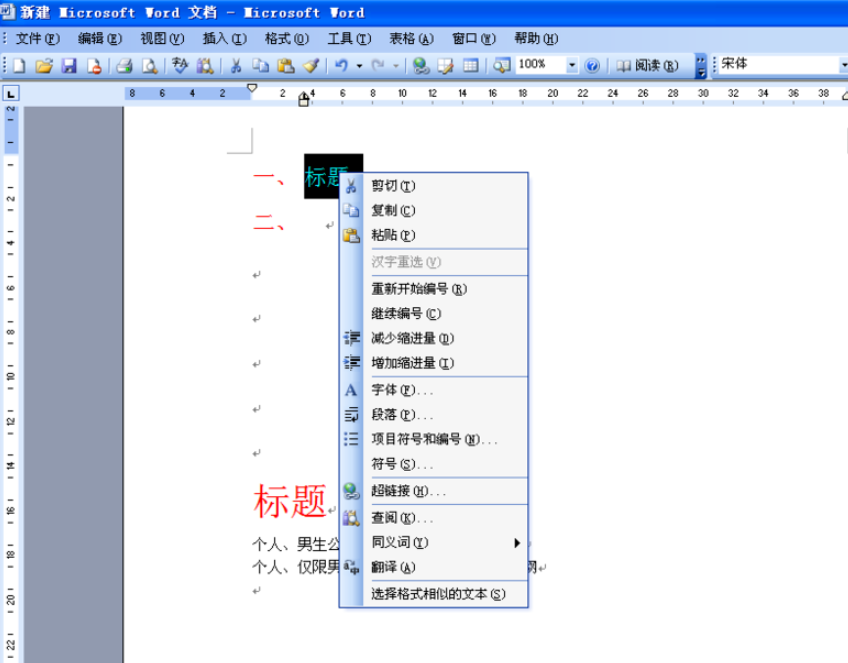Click the Permission icon in the toolbar
The width and height of the screenshot is (848, 663).
94,66
